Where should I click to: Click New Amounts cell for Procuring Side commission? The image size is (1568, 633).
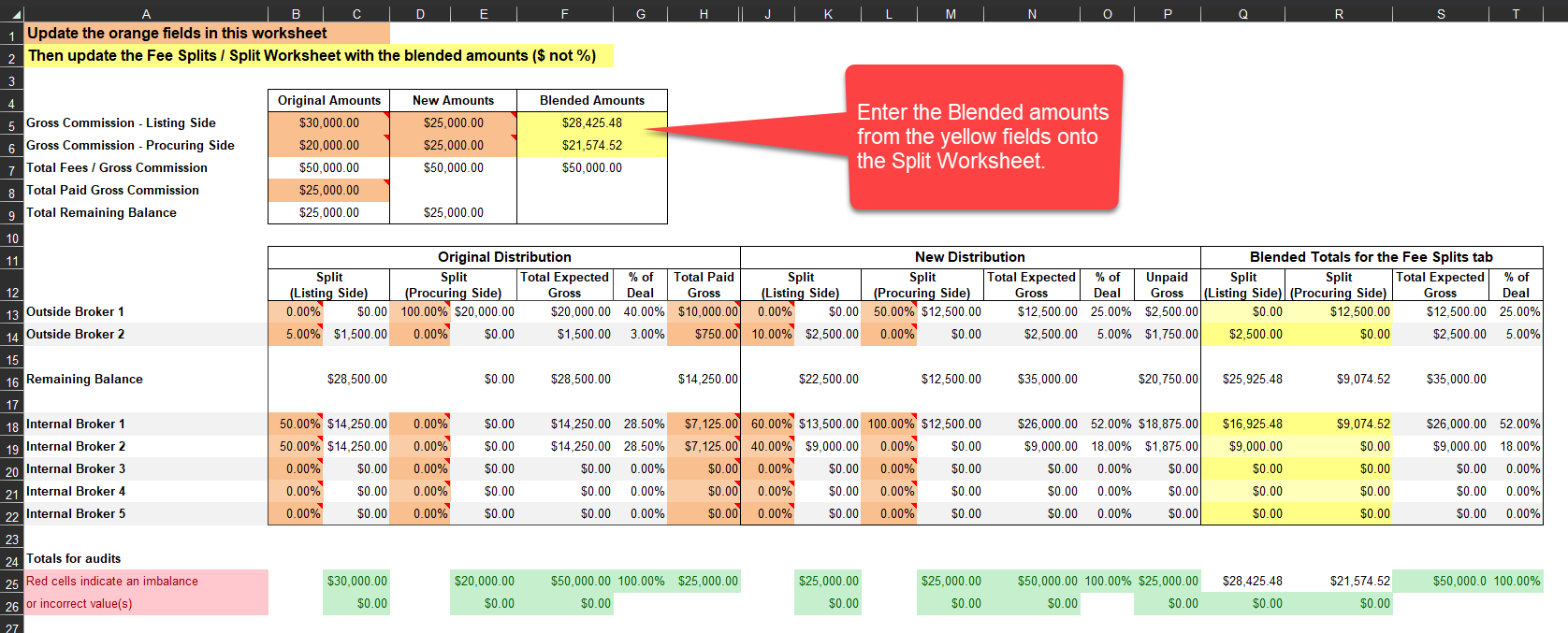click(453, 146)
